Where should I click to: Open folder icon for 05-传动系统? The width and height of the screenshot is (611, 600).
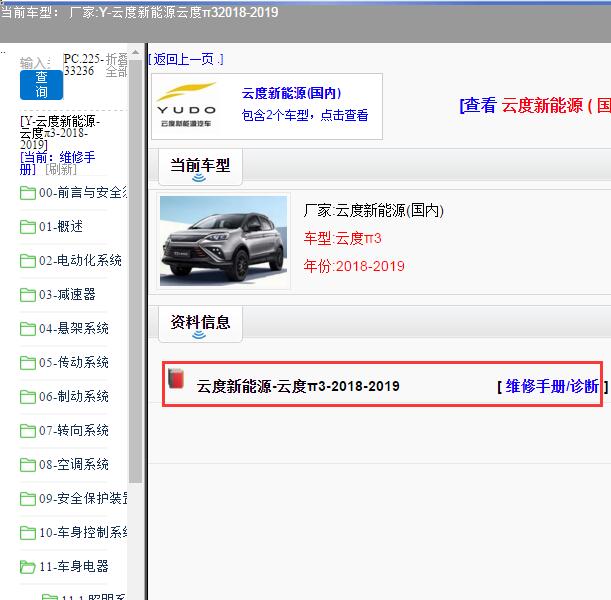[28, 363]
